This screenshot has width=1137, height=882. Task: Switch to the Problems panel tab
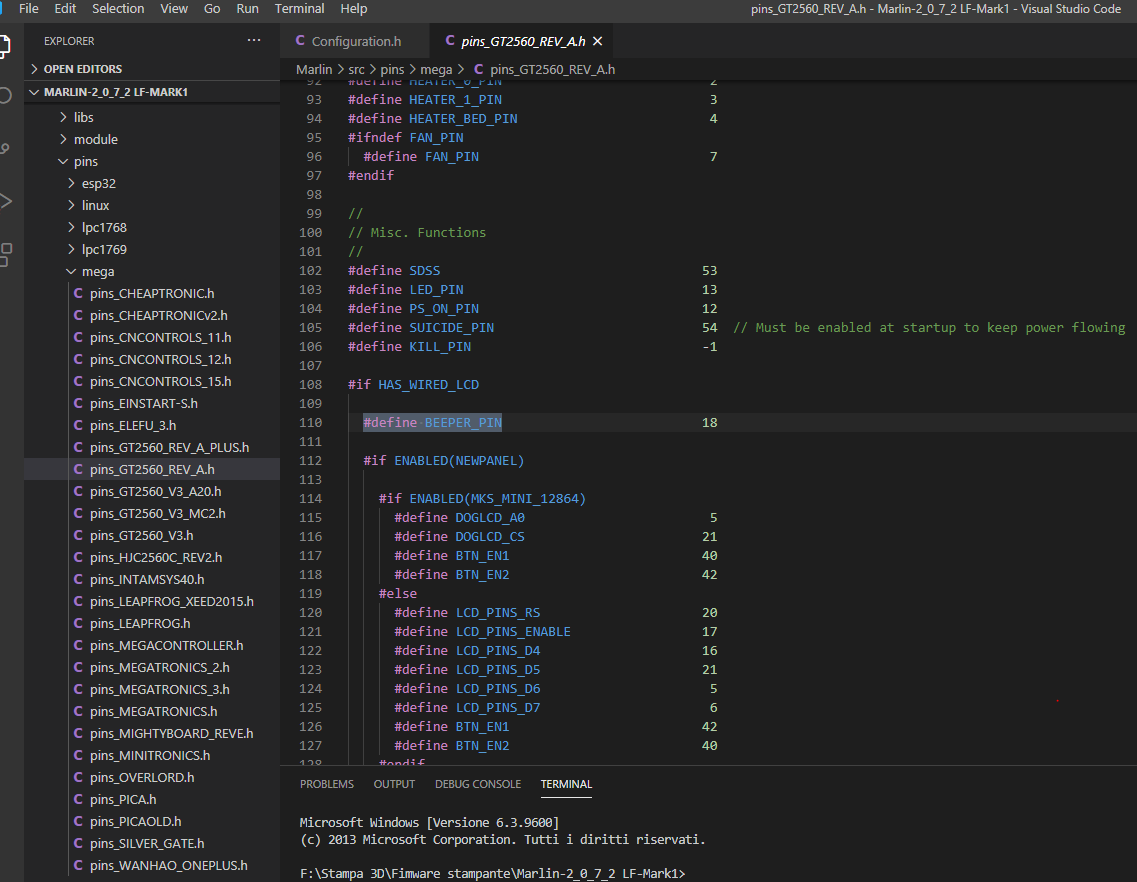click(327, 784)
